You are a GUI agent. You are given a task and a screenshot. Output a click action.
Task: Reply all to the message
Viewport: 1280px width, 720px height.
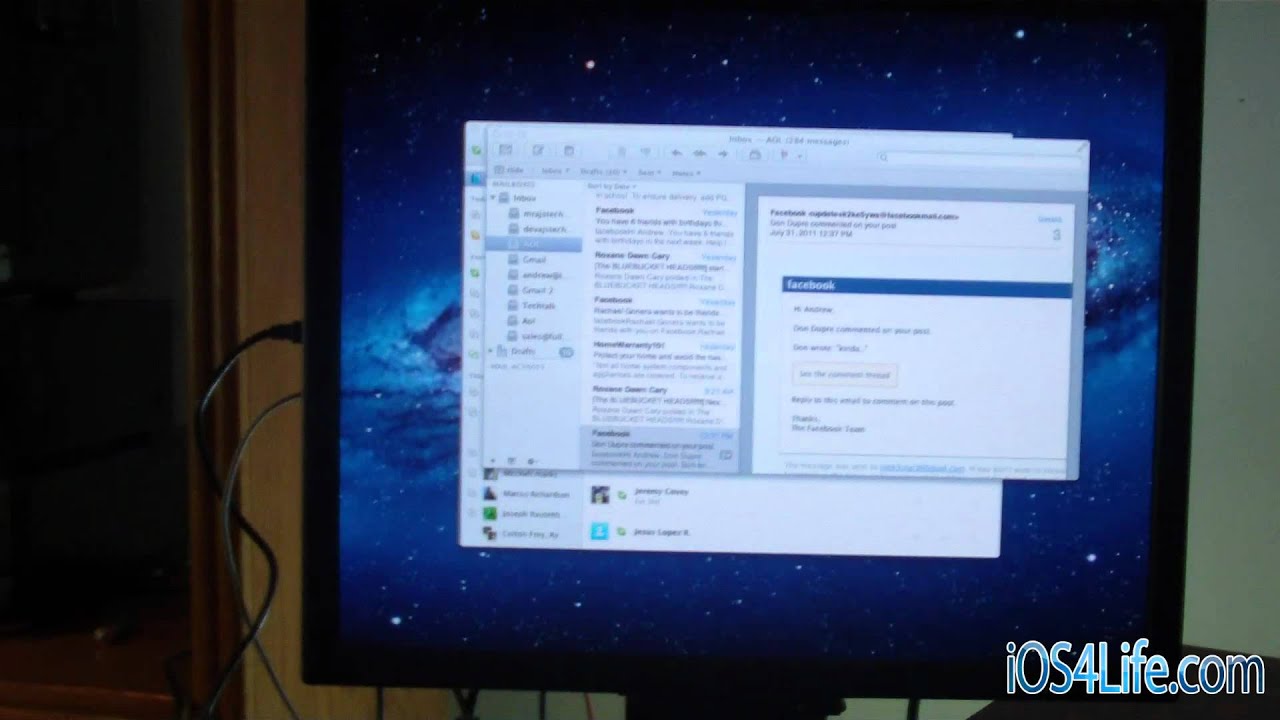coord(700,153)
